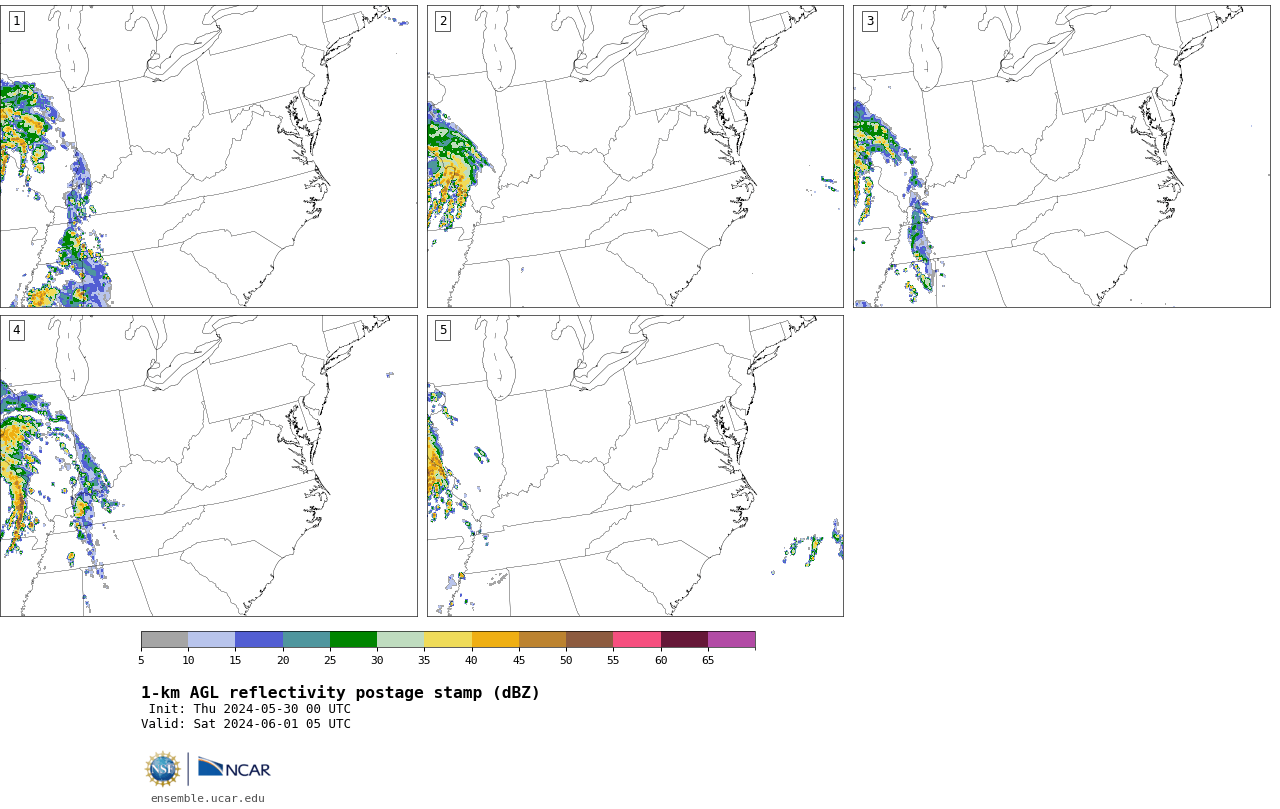Image resolution: width=1280 pixels, height=809 pixels.
Task: Open ensemble member 2 map thumbnail
Action: point(635,156)
